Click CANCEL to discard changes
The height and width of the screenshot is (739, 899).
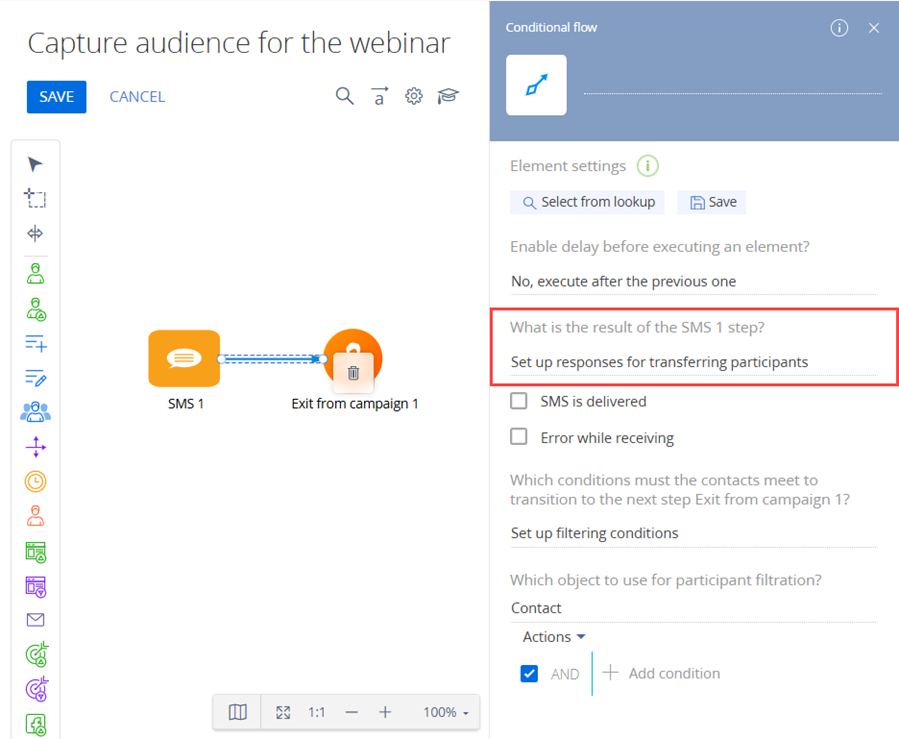pyautogui.click(x=137, y=97)
